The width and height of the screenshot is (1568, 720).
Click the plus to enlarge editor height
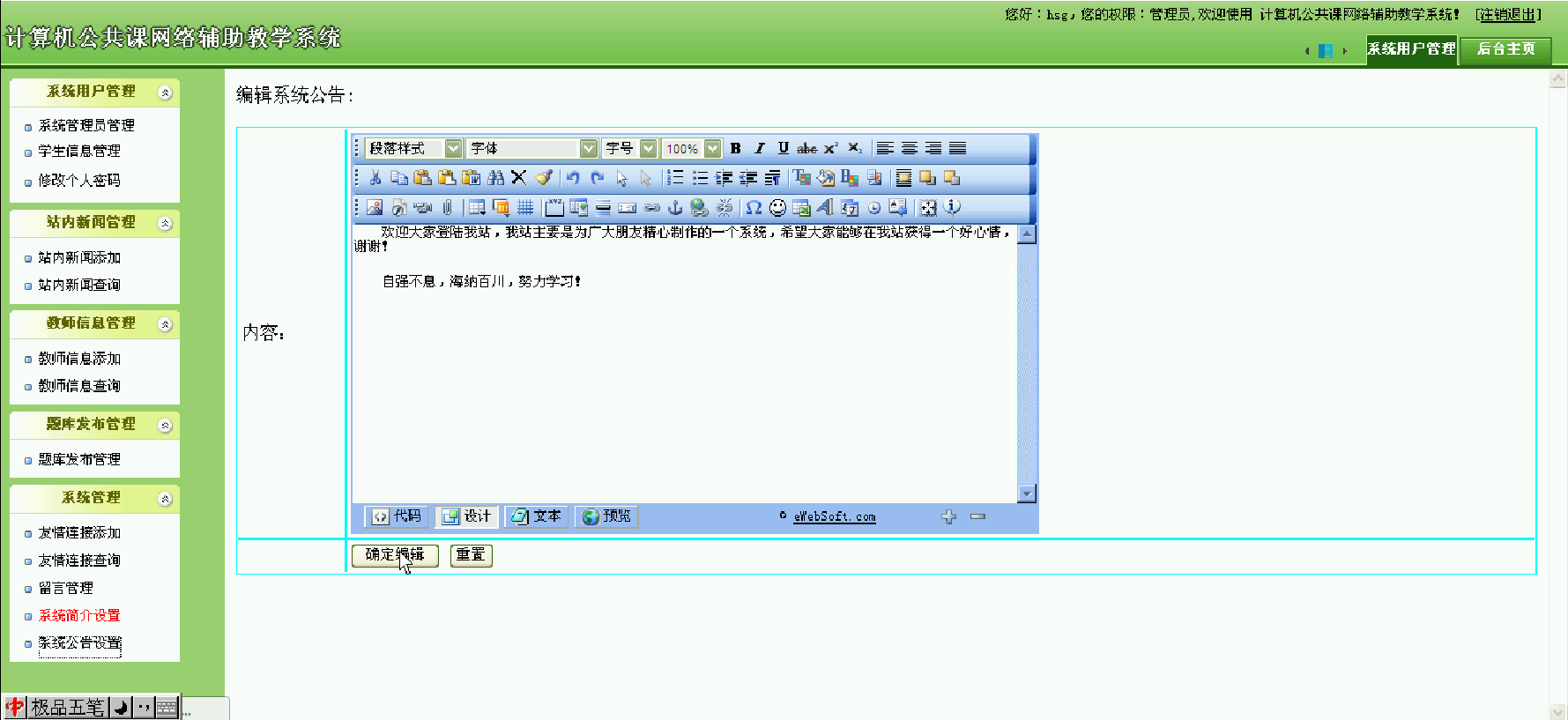pos(948,517)
